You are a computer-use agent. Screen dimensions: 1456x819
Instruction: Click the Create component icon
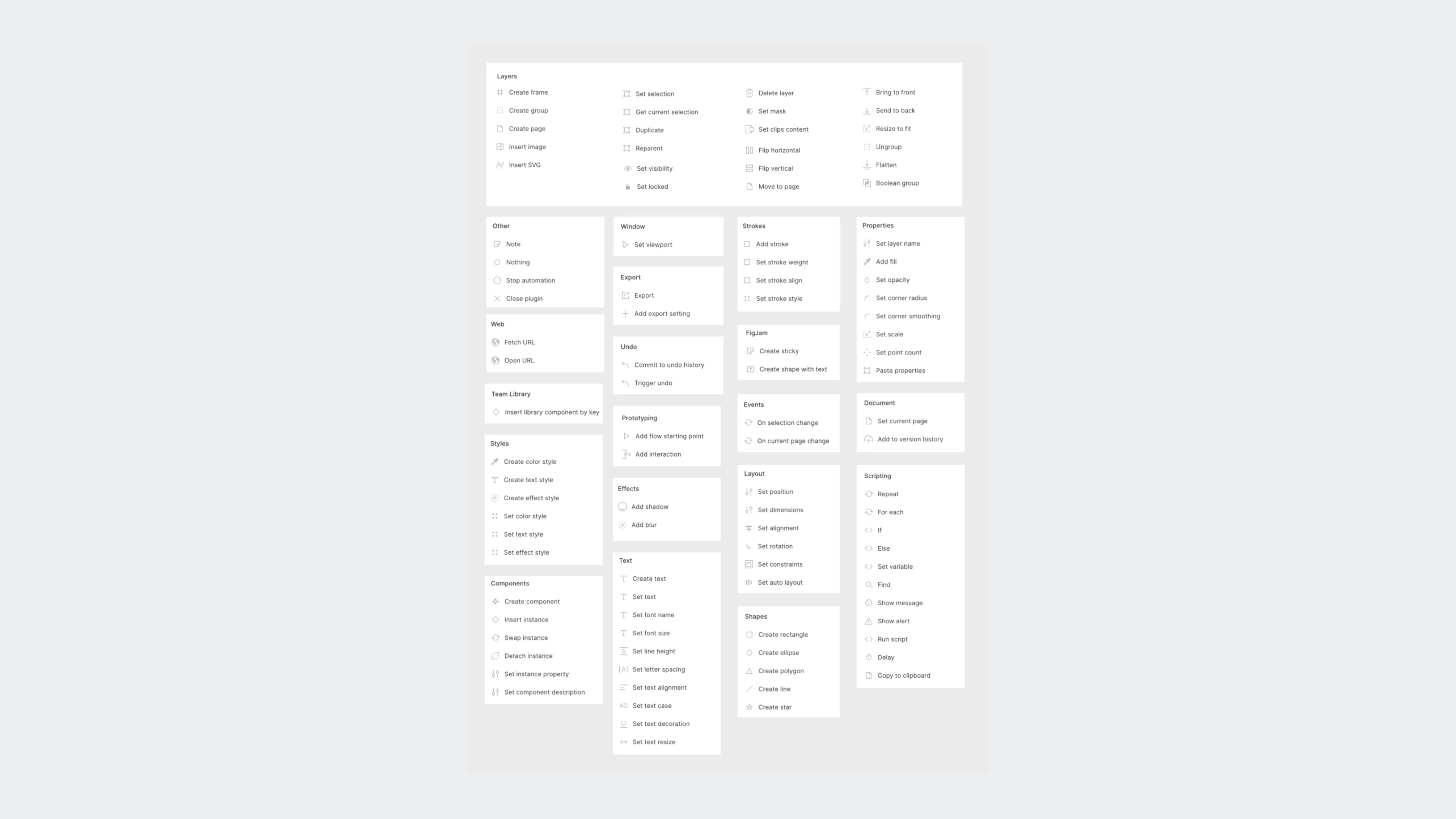click(496, 601)
